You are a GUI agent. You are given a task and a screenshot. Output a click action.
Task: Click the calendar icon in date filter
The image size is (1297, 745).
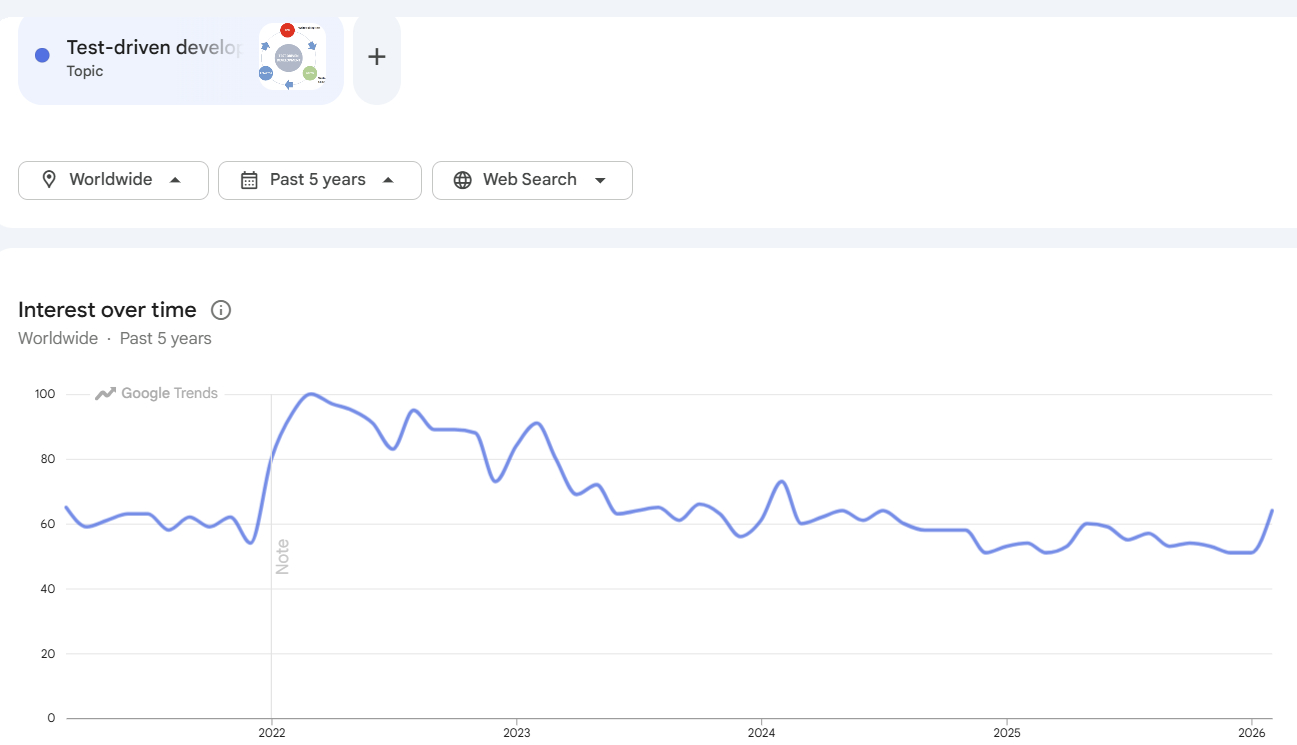249,180
